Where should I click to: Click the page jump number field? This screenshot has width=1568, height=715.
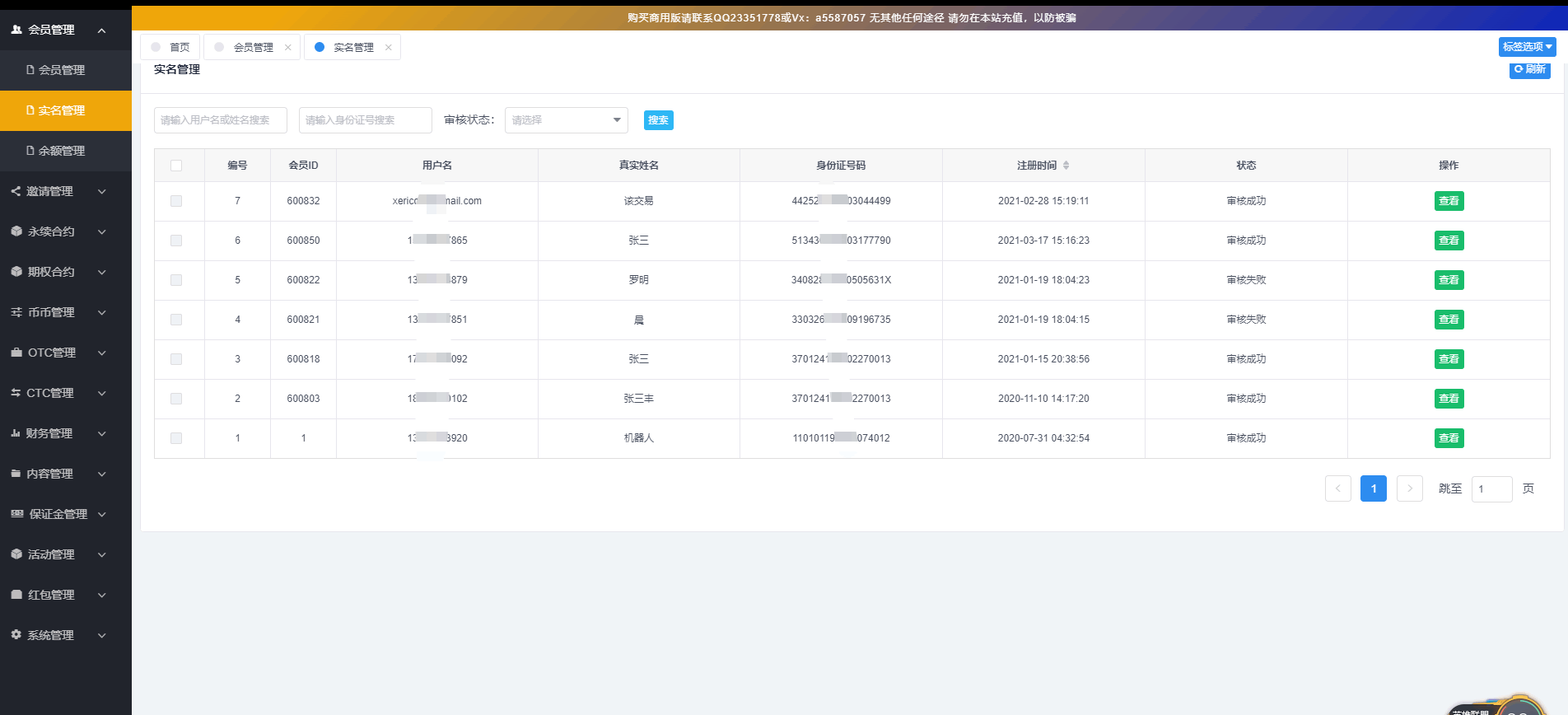pos(1491,489)
